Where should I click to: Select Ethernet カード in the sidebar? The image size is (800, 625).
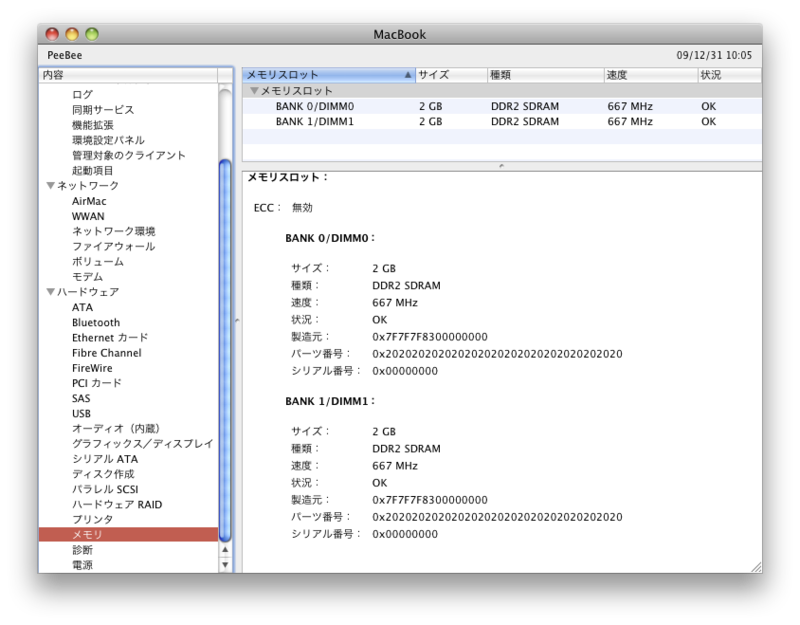(110, 338)
